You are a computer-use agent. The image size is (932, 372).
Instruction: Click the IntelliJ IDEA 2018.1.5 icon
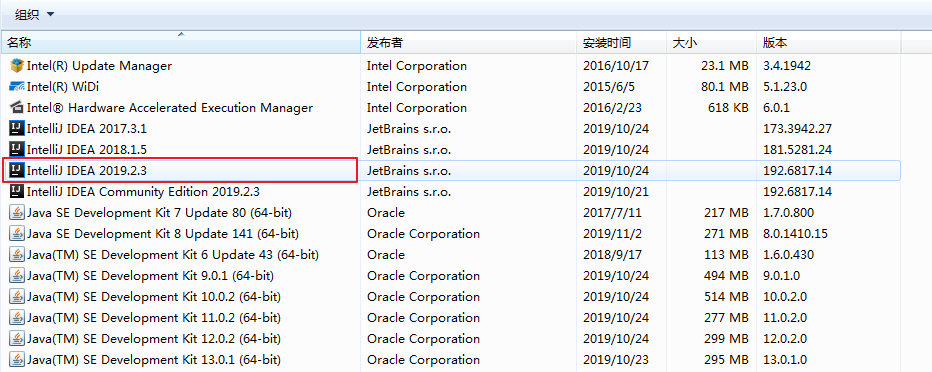click(17, 149)
